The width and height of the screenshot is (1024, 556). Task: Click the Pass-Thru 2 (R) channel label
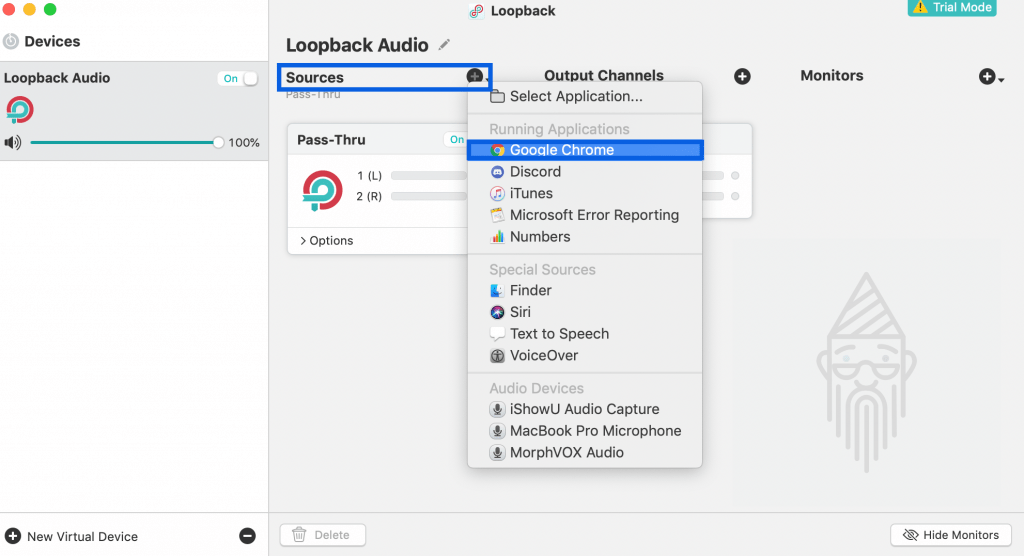click(x=369, y=196)
